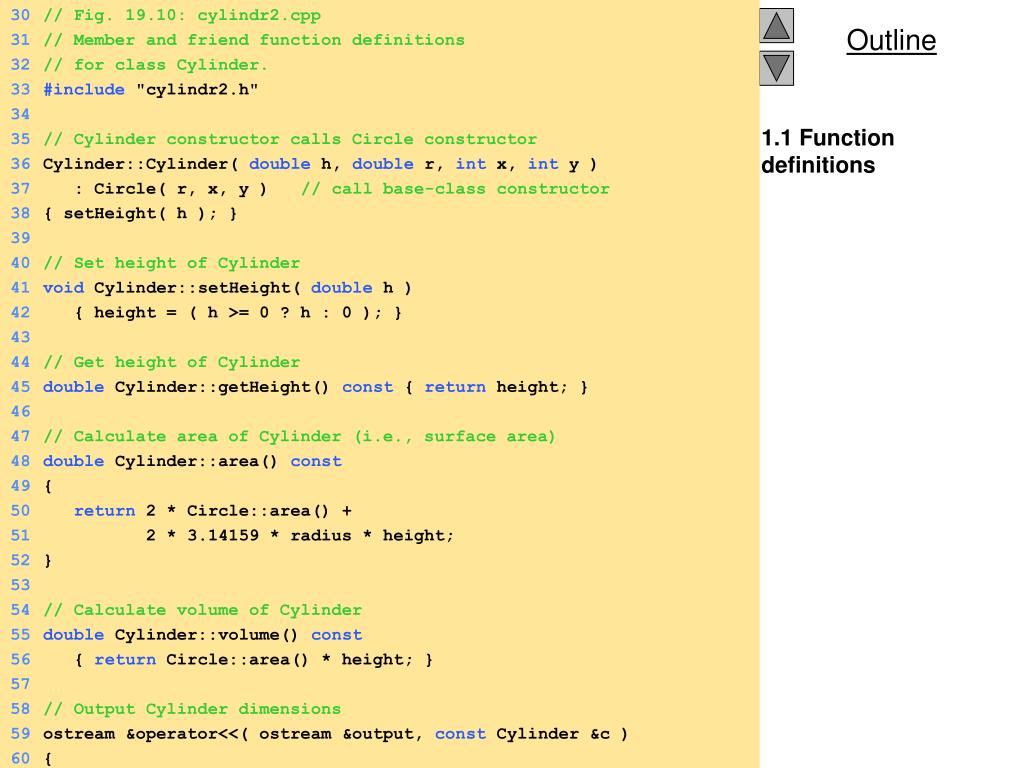Click the comment 'Member and friend function definitions'
Viewport: 1024px width, 768px height.
254,40
